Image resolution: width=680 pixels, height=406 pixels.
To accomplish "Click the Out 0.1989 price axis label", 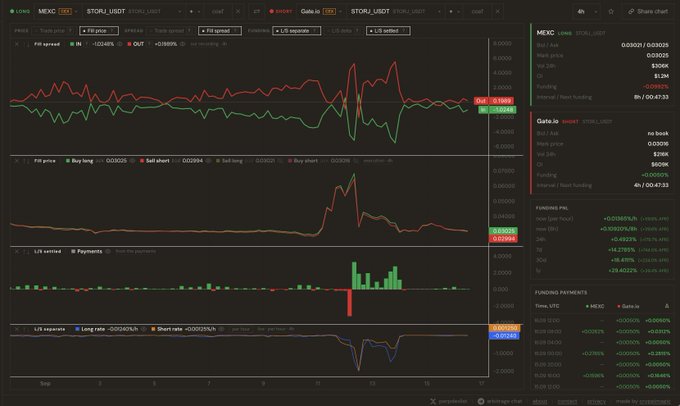I will tap(494, 101).
